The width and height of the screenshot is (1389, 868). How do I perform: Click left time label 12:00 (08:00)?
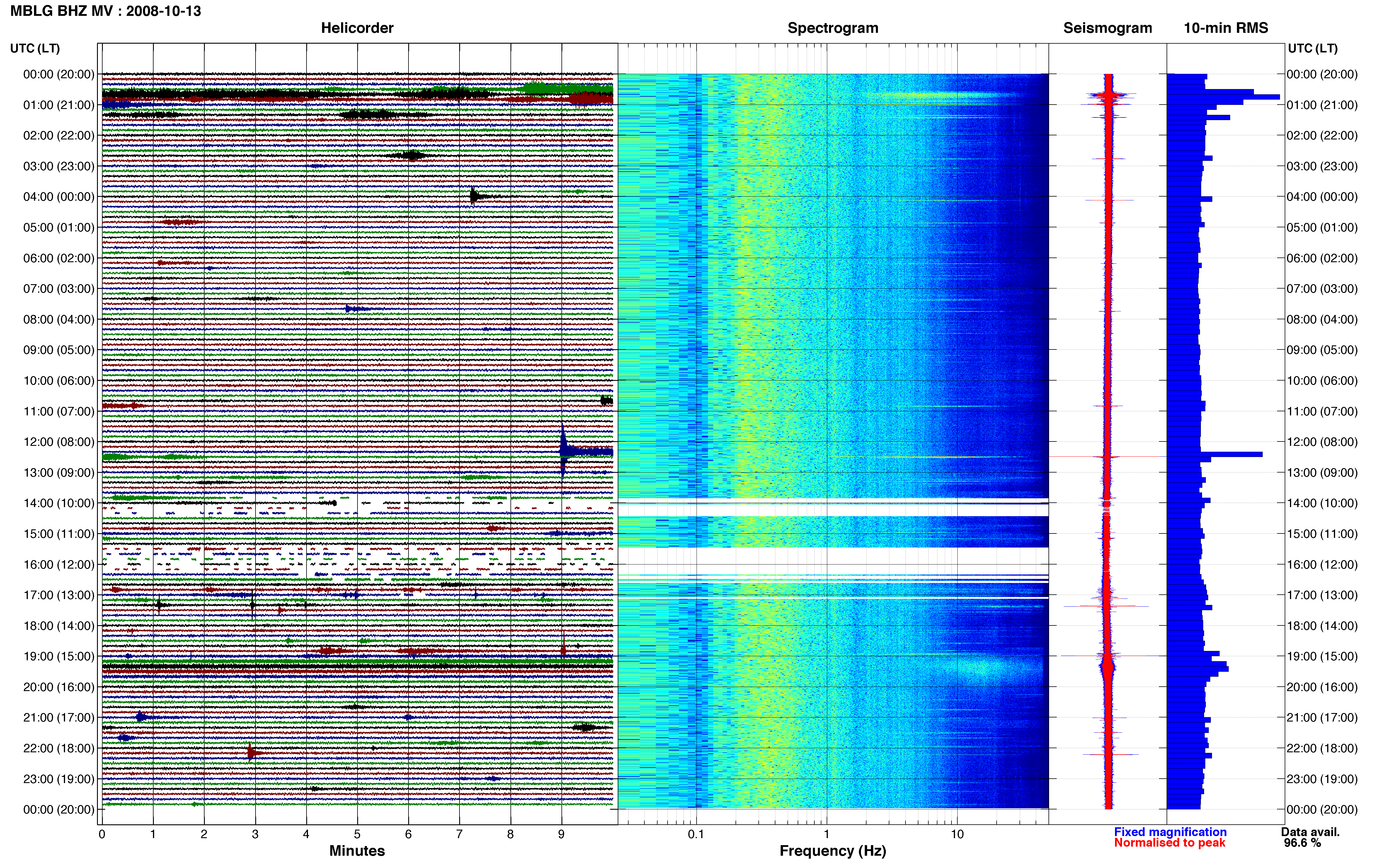pos(59,442)
